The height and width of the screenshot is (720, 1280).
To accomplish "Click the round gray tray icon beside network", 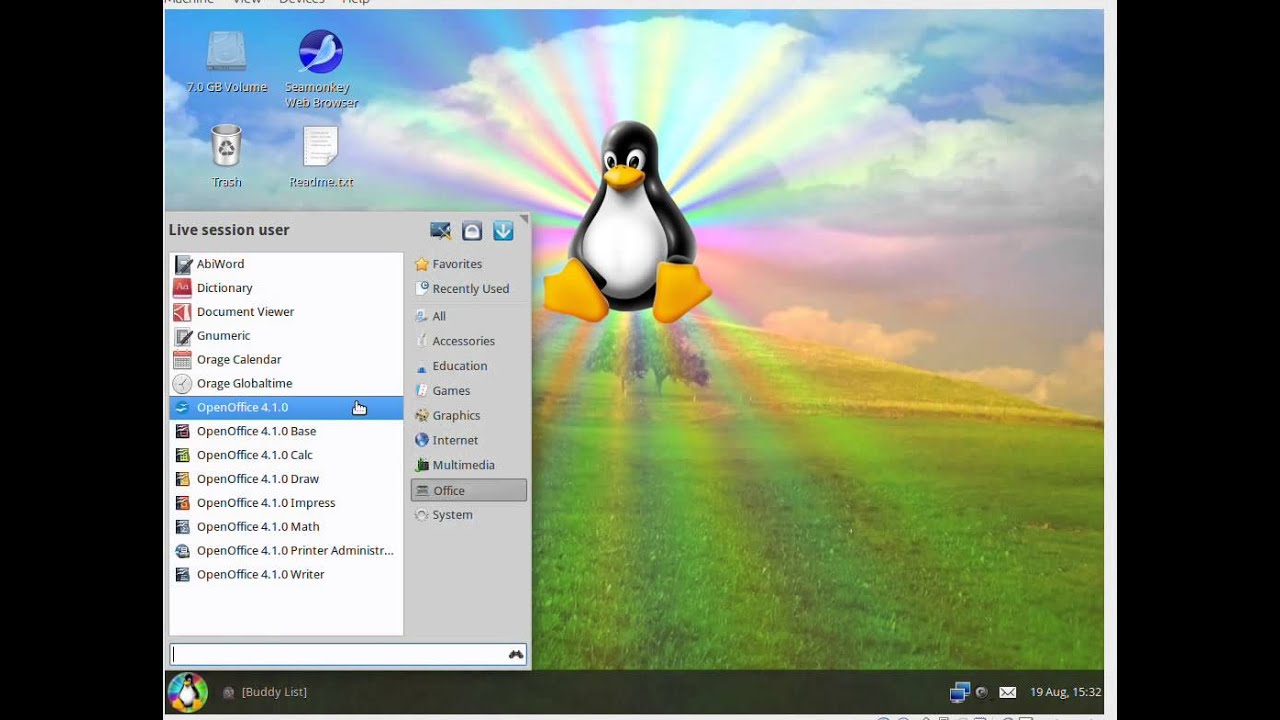I will (982, 692).
